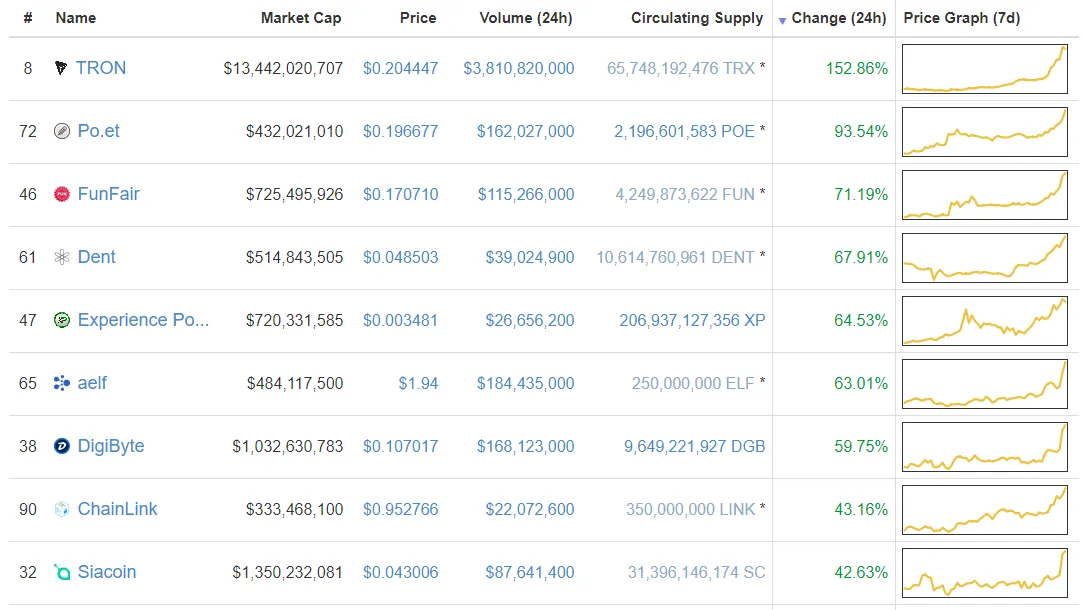This screenshot has width=1084, height=610.
Task: Click Siacoin market cap $1,350,232,081
Action: tap(288, 572)
